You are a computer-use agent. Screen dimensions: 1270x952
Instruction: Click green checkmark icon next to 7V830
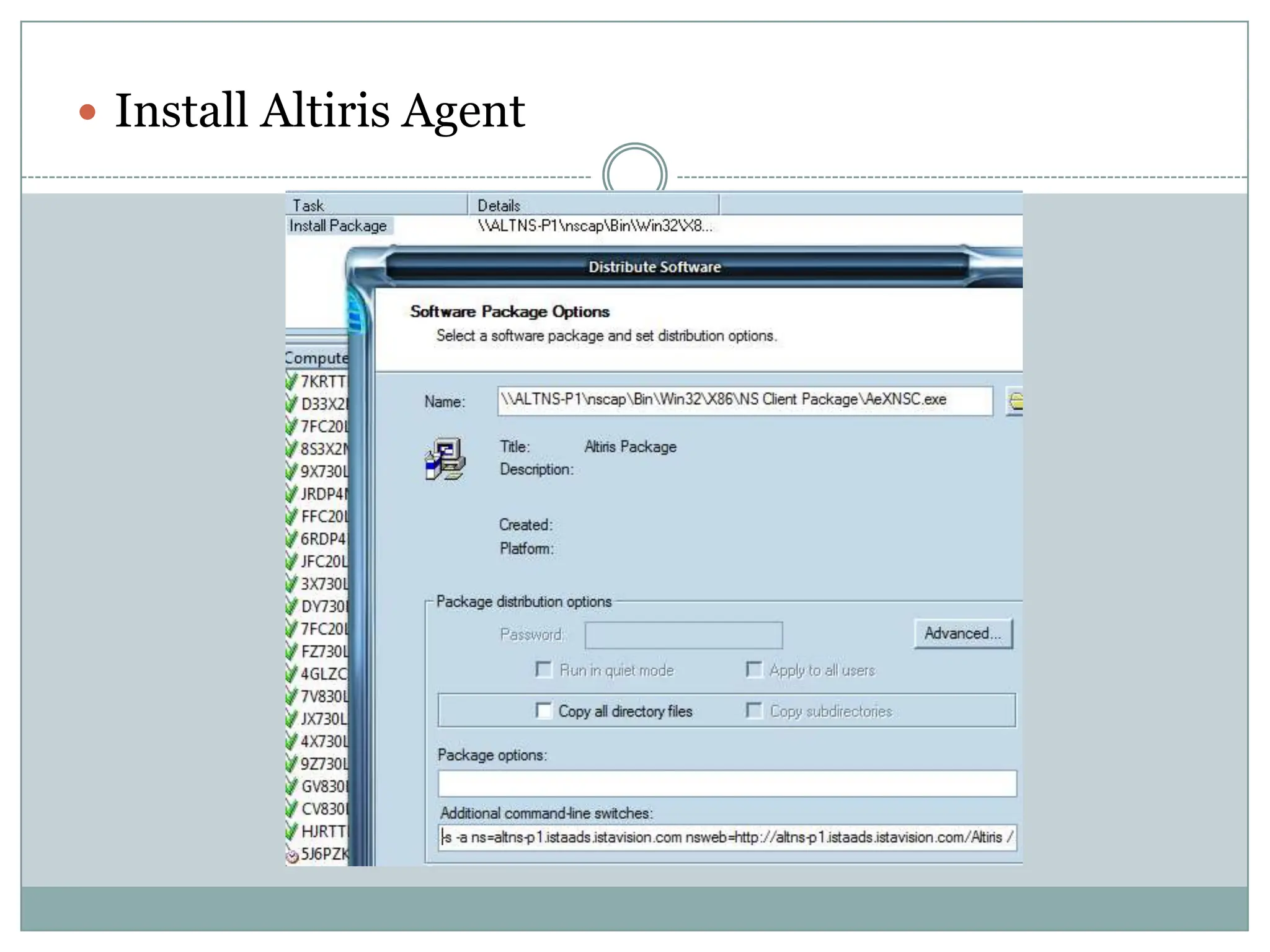(291, 695)
